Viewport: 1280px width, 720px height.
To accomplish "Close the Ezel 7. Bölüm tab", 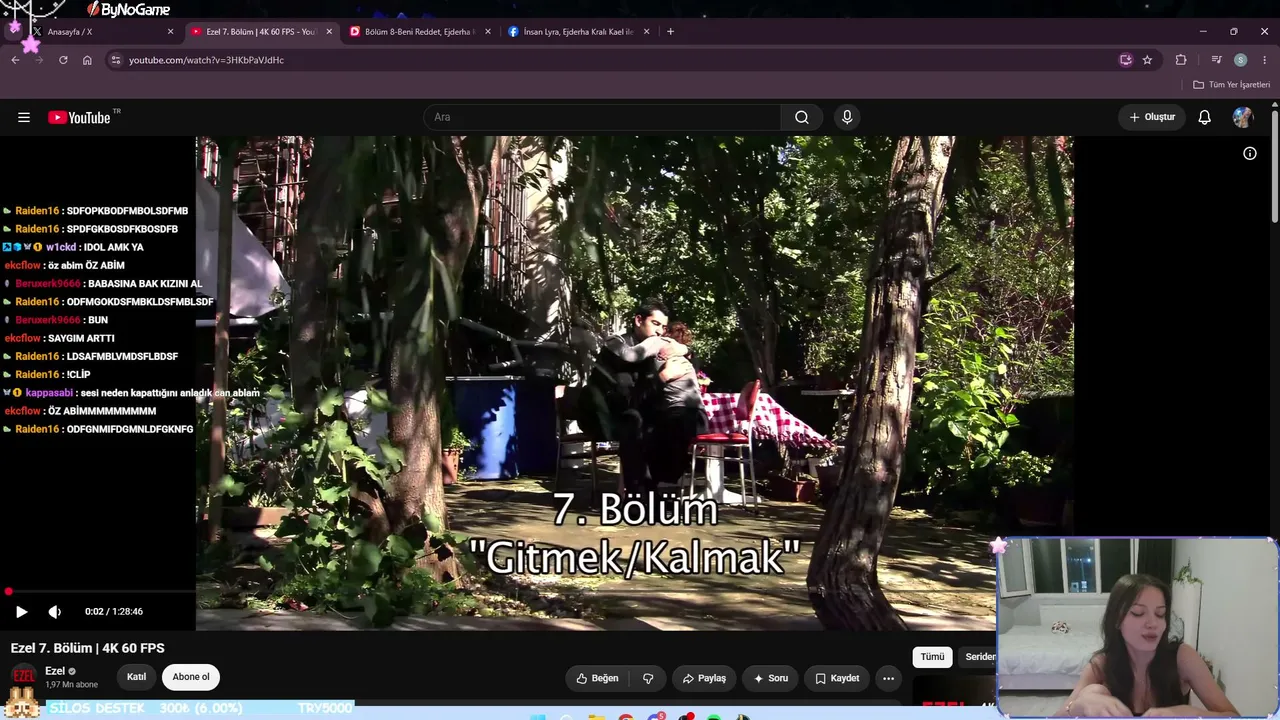I will (329, 32).
